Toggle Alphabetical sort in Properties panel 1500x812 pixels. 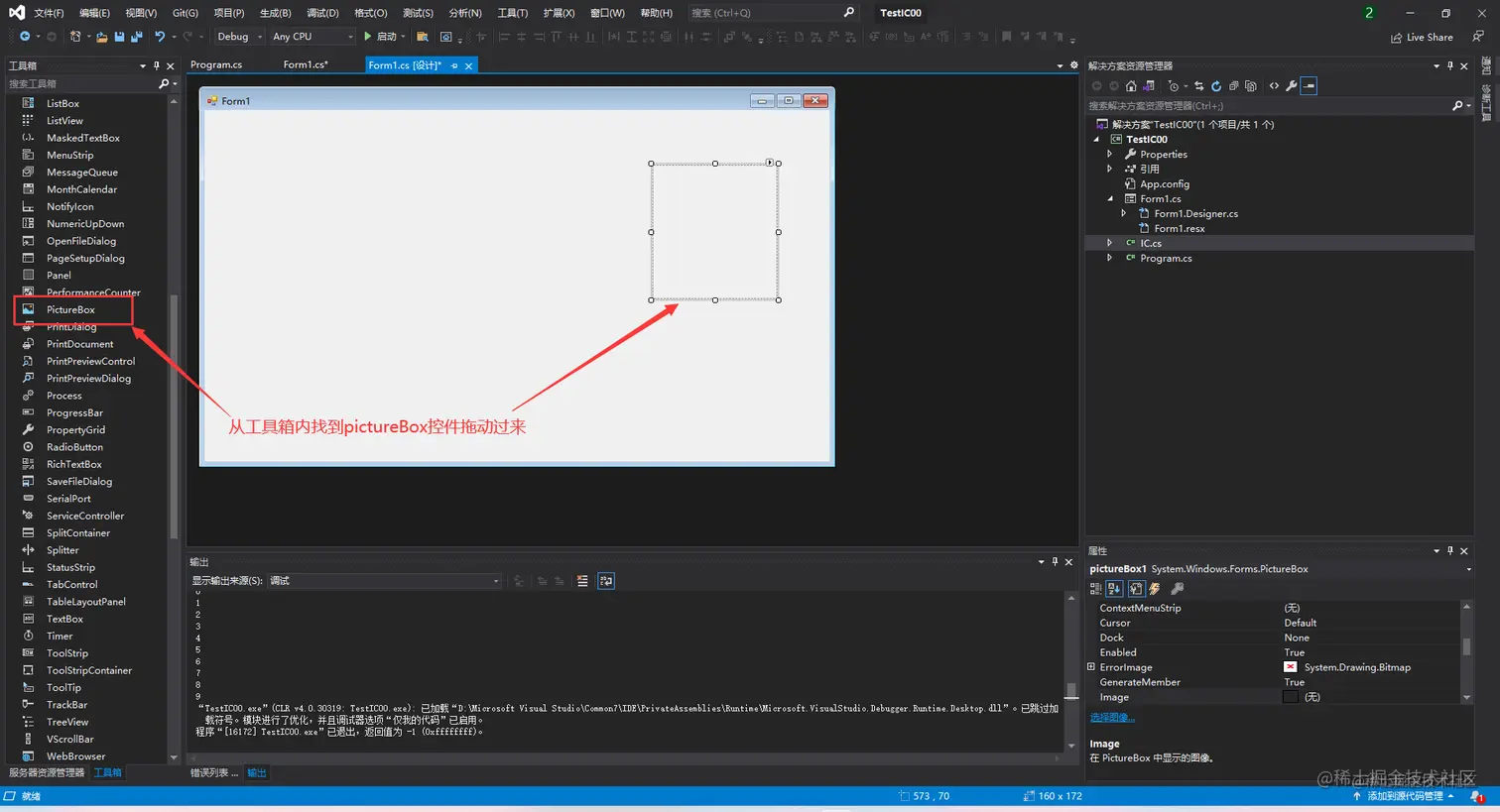click(x=1115, y=589)
